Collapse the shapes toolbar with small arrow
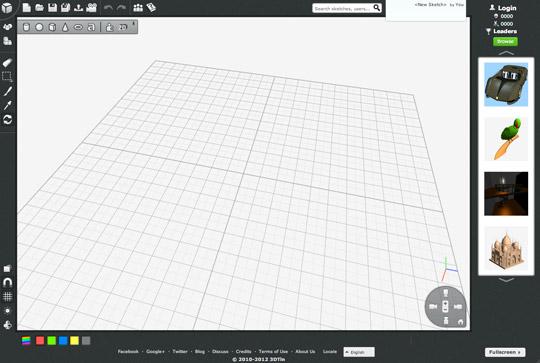The width and height of the screenshot is (540, 363). click(x=134, y=23)
